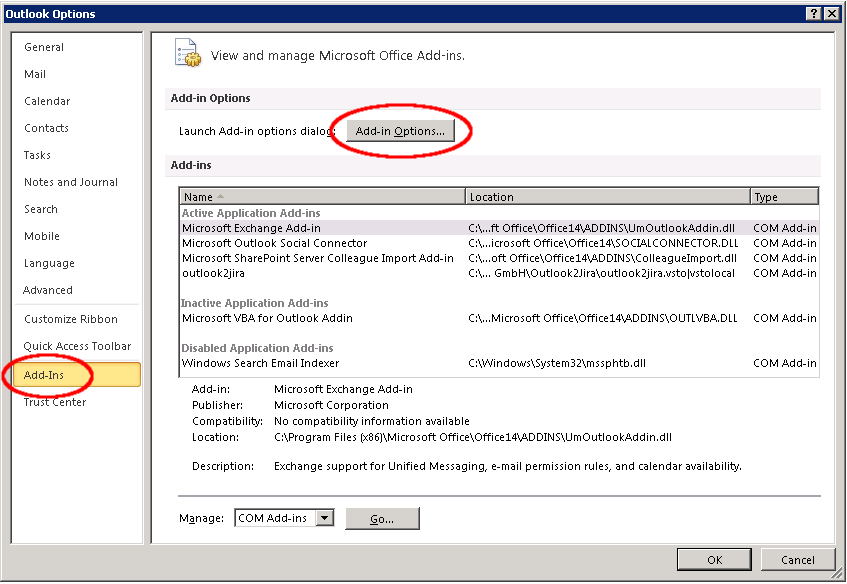This screenshot has width=847, height=584.
Task: Select the Quick Access Toolbar category
Action: coord(77,346)
